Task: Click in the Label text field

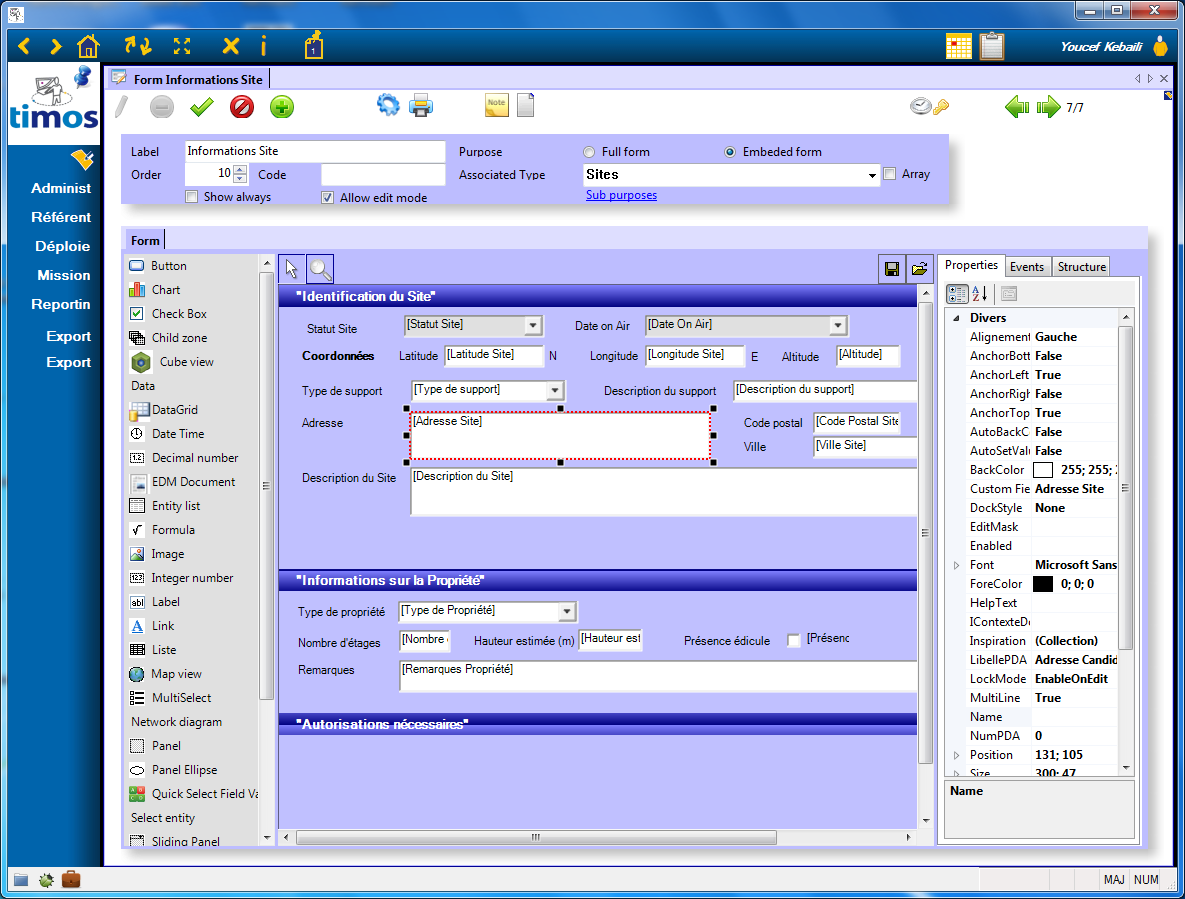Action: click(x=314, y=151)
